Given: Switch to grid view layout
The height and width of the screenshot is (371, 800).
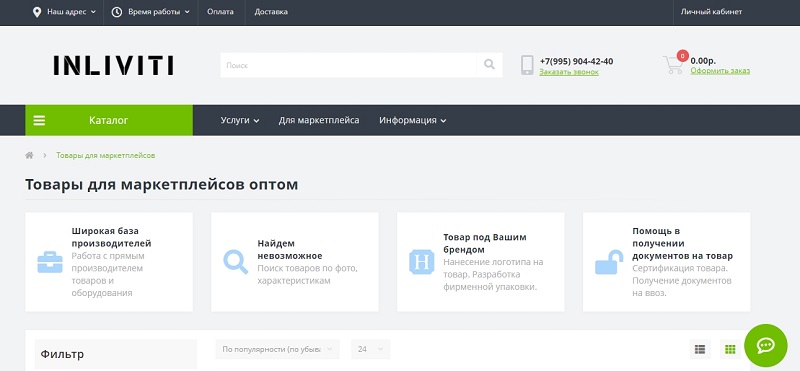Looking at the screenshot, I should [x=730, y=350].
